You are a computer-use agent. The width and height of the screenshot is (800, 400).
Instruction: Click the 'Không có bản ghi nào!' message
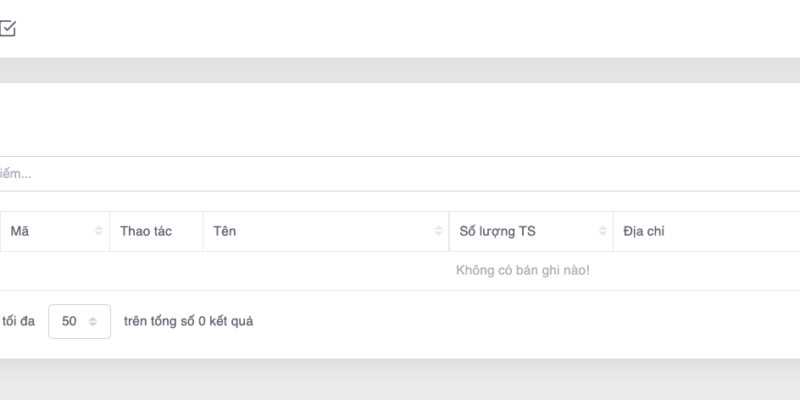522,271
